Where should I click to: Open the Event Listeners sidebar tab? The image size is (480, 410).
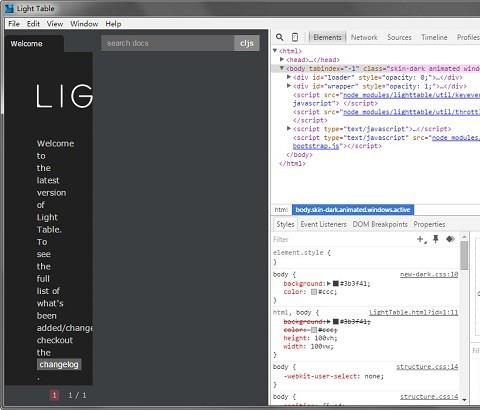click(323, 224)
